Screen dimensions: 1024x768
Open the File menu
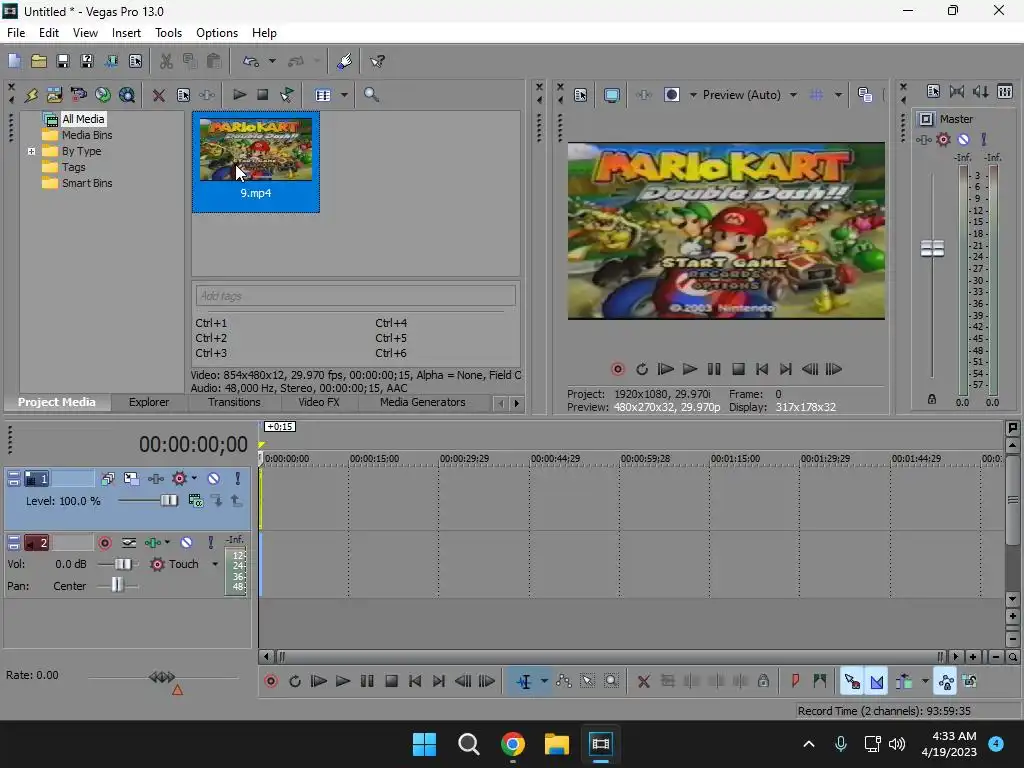tap(16, 33)
